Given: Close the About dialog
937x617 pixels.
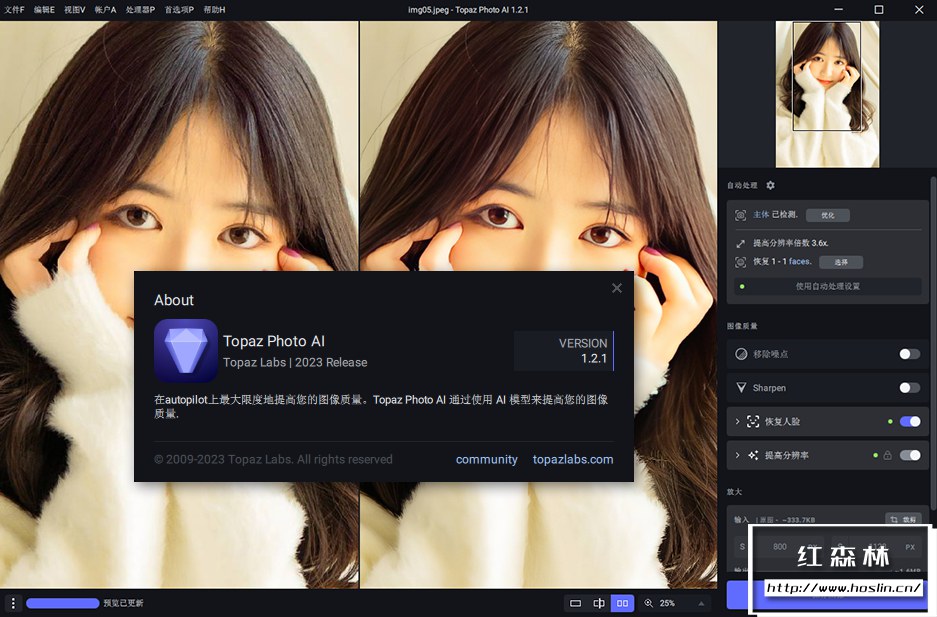Looking at the screenshot, I should point(617,288).
